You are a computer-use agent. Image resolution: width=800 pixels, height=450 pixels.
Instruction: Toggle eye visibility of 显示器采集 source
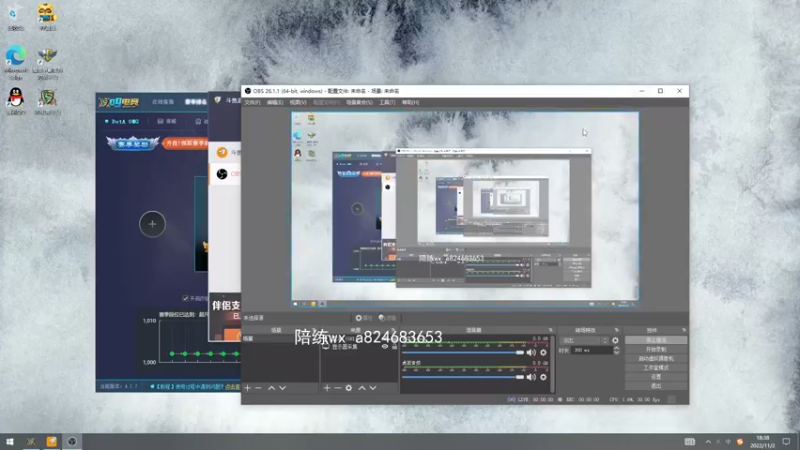(385, 346)
